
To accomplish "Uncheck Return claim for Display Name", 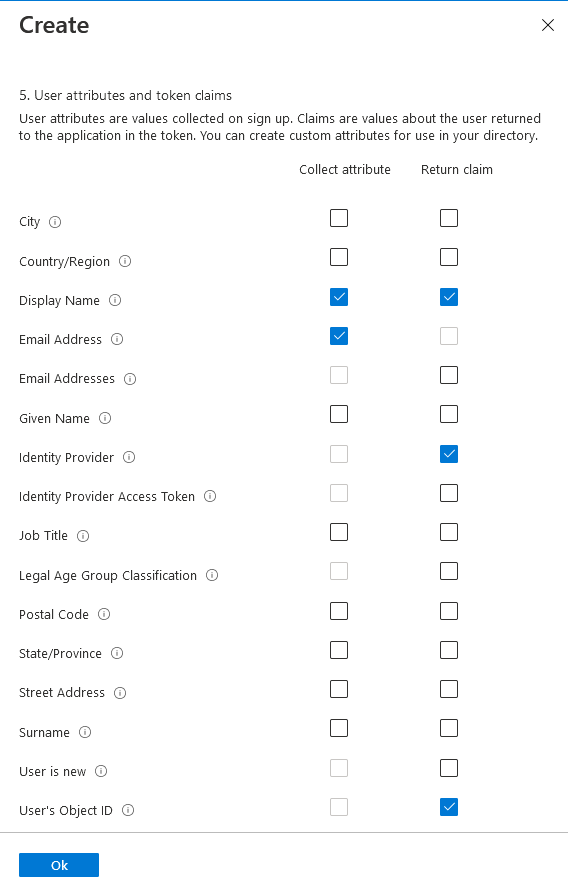I will pos(449,297).
